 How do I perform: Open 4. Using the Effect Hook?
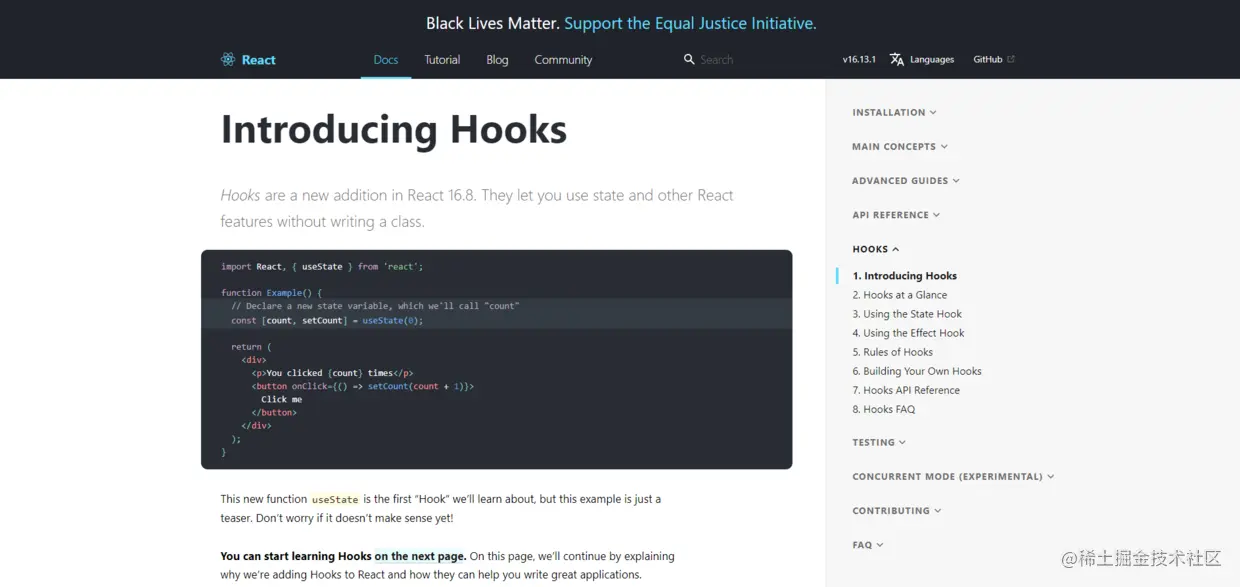point(908,333)
